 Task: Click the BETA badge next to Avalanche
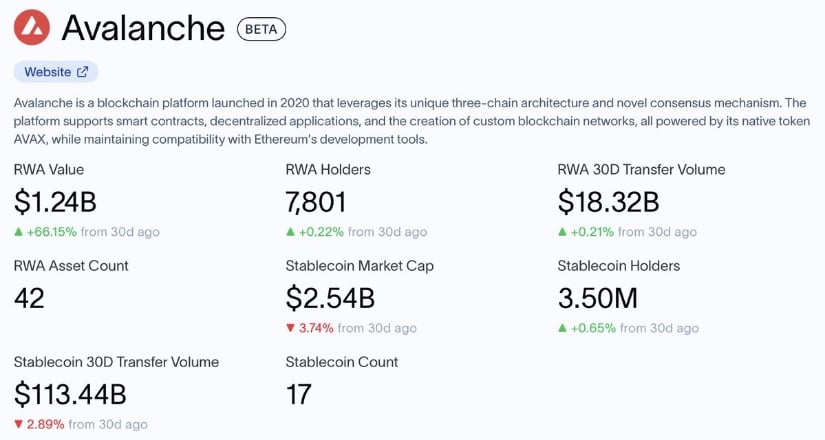tap(261, 29)
